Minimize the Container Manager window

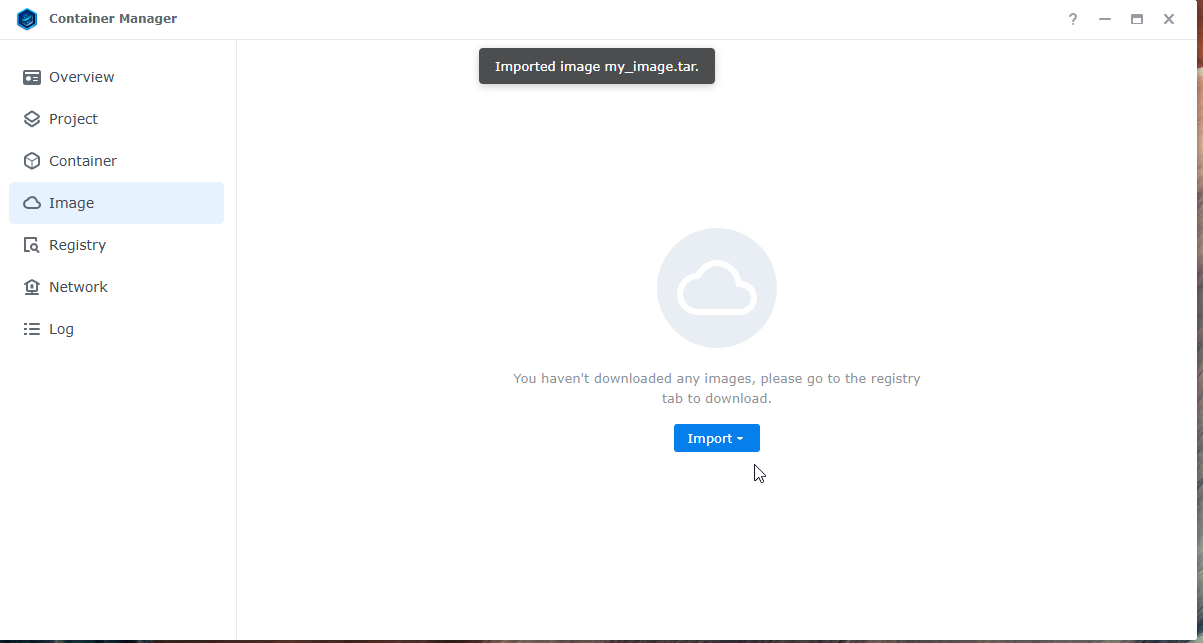[1105, 19]
